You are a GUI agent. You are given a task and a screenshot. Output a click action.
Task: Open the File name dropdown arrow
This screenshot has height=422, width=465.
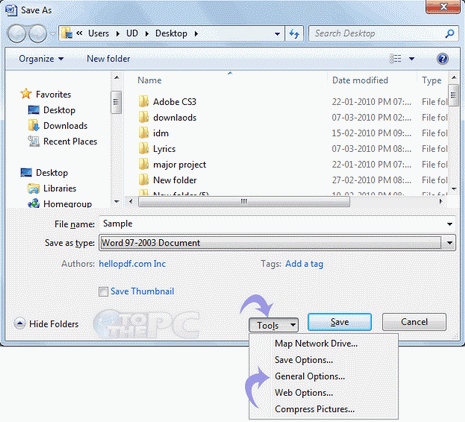450,224
